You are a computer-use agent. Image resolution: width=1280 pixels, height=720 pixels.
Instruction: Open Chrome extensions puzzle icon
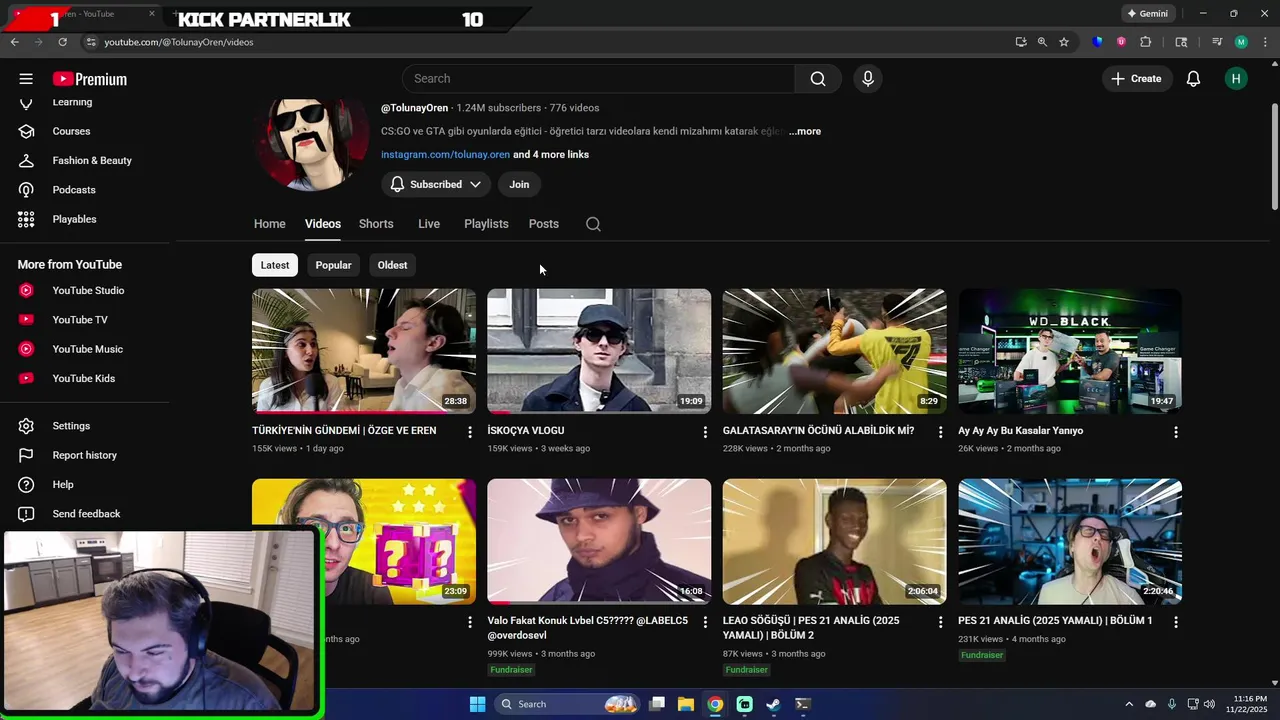coord(1146,42)
